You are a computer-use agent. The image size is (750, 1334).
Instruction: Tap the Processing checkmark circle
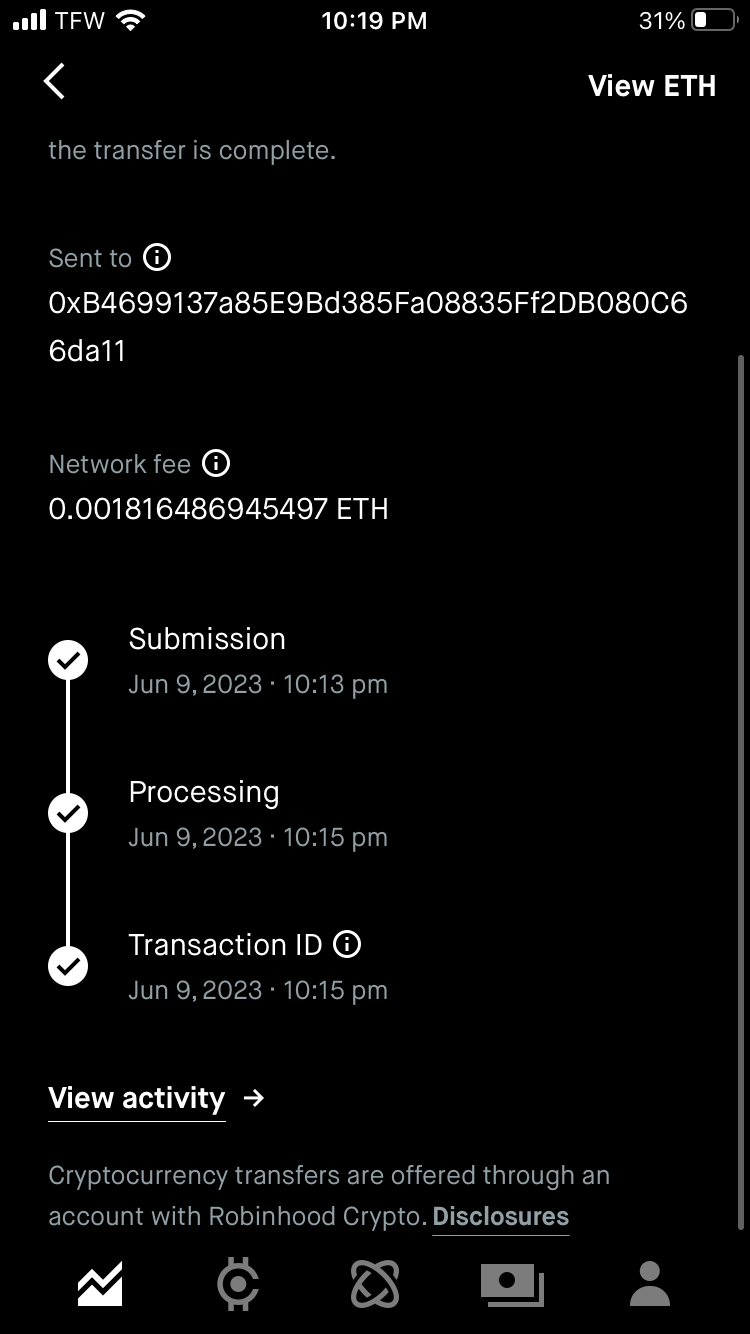pyautogui.click(x=68, y=814)
